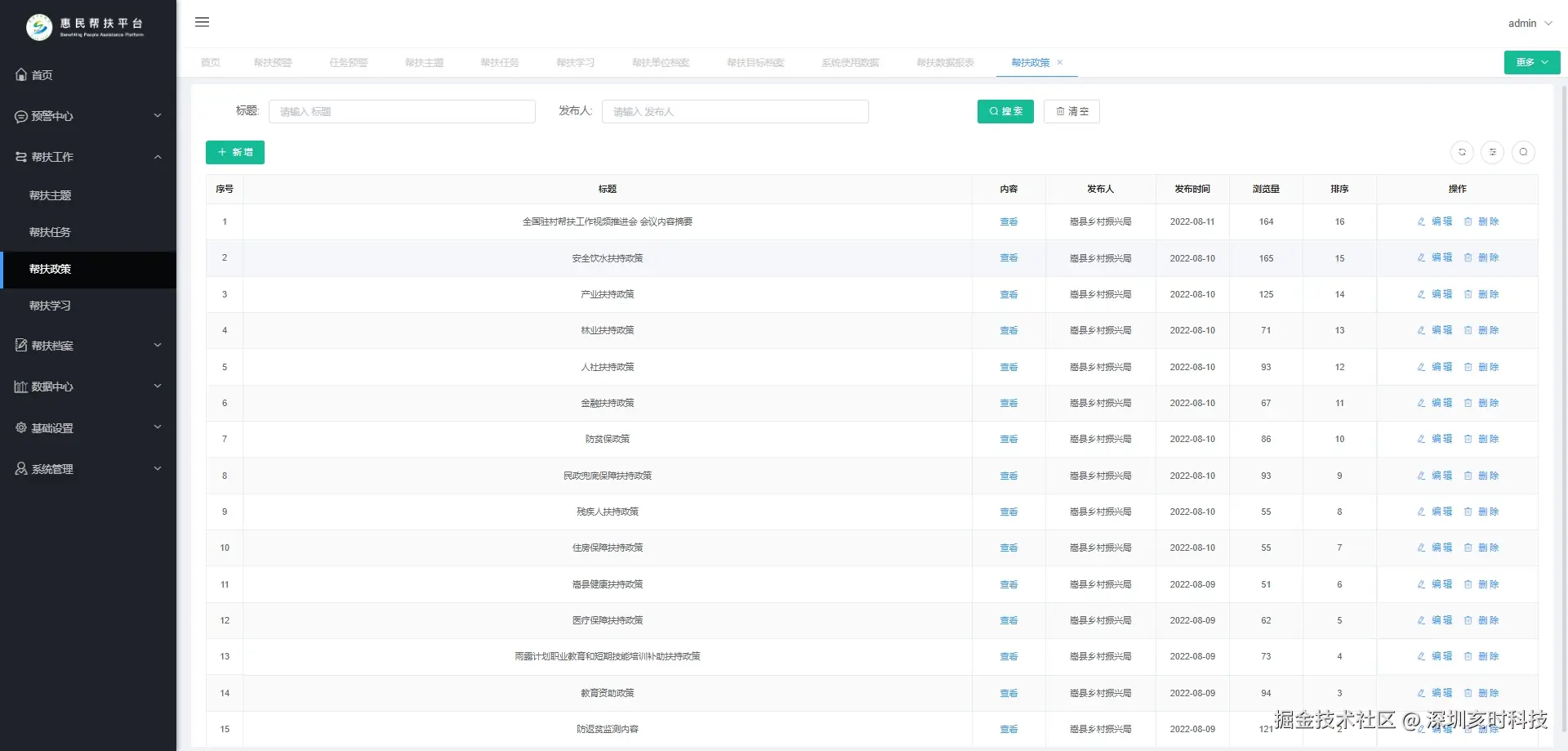Go to 首页 in the sidebar
This screenshot has height=751, width=1568.
pos(88,74)
